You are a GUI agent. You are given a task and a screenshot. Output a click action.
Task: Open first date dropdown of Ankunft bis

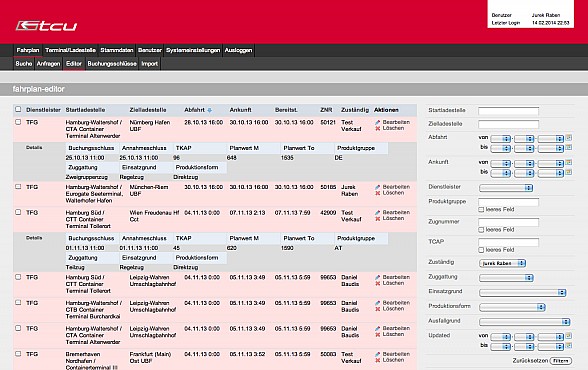coord(501,173)
